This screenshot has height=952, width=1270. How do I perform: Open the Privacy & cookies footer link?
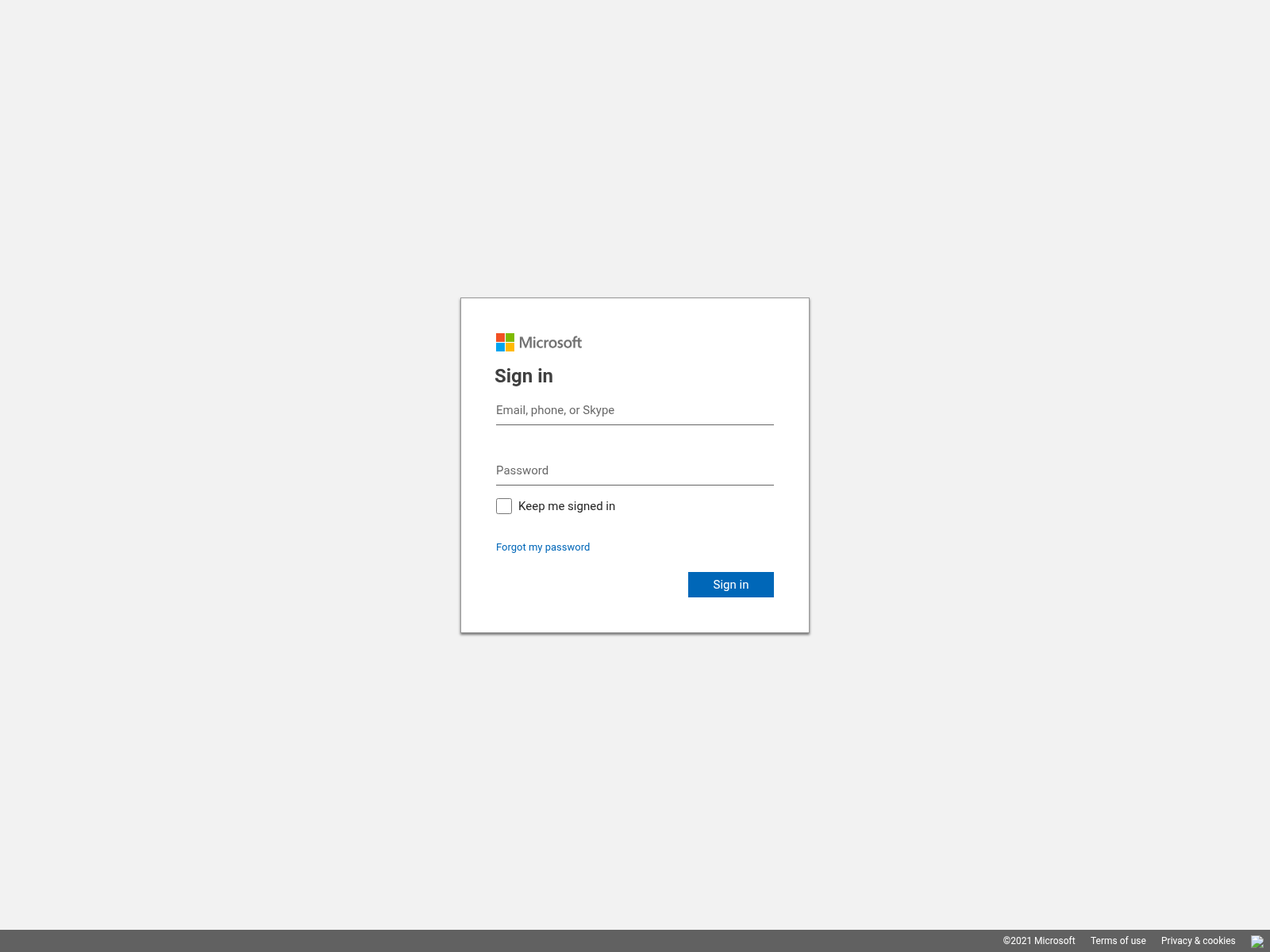coord(1198,941)
